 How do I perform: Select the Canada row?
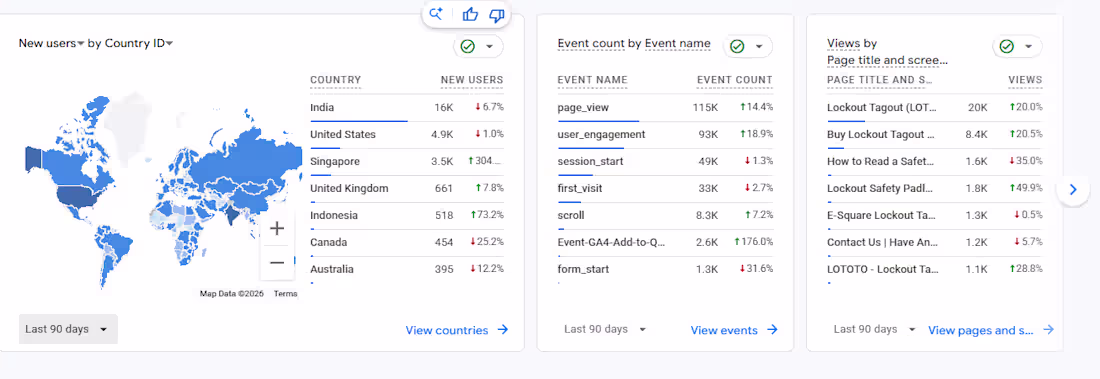(x=407, y=243)
